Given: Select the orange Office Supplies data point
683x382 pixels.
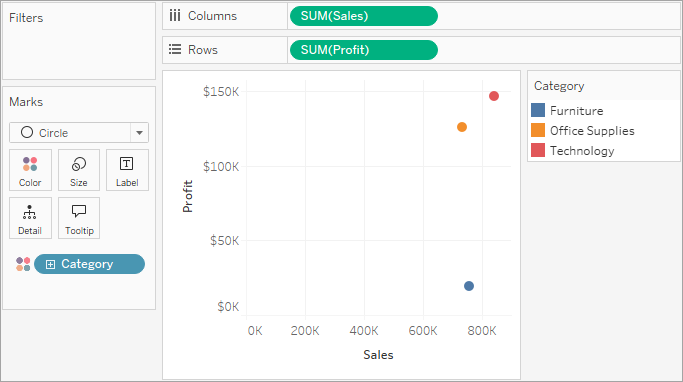Looking at the screenshot, I should click(x=462, y=127).
